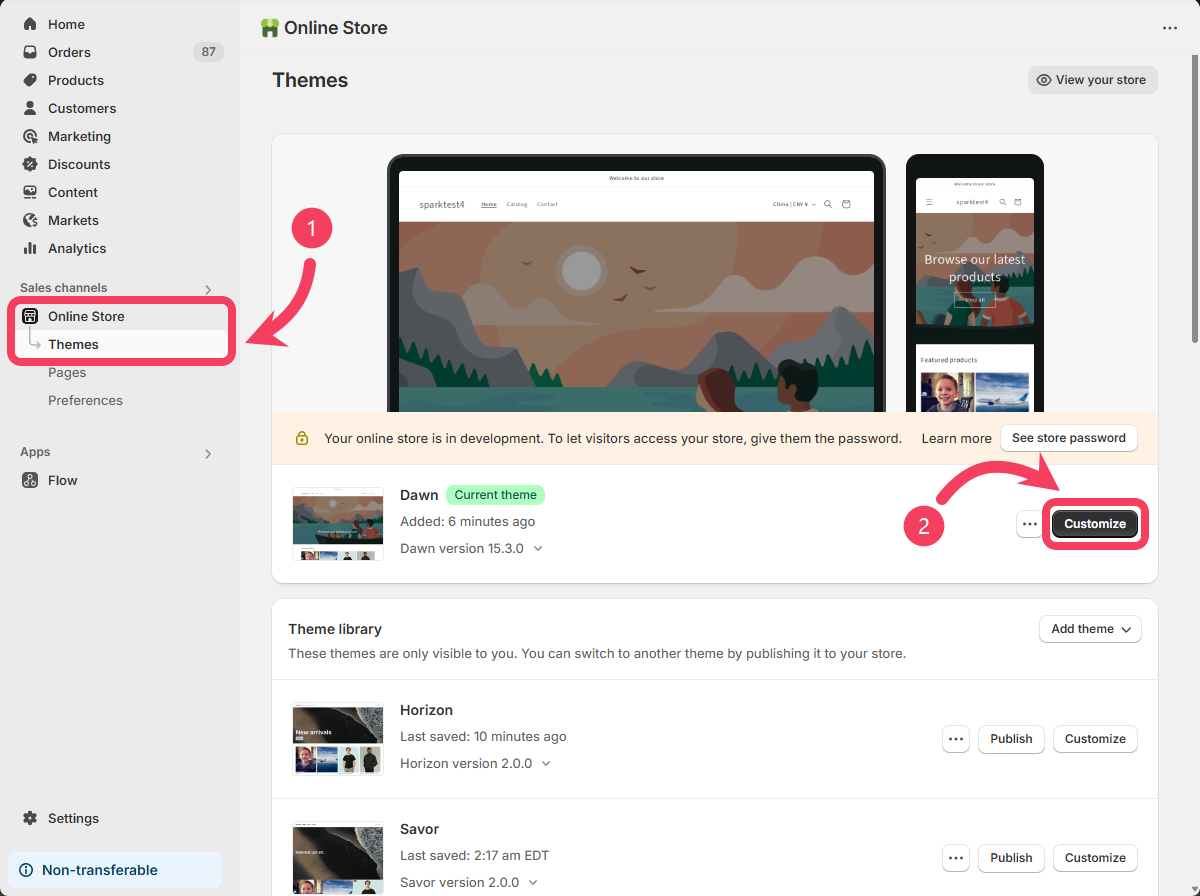Click Contact link in desktop preview
Viewport: 1200px width, 896px height.
(x=547, y=204)
